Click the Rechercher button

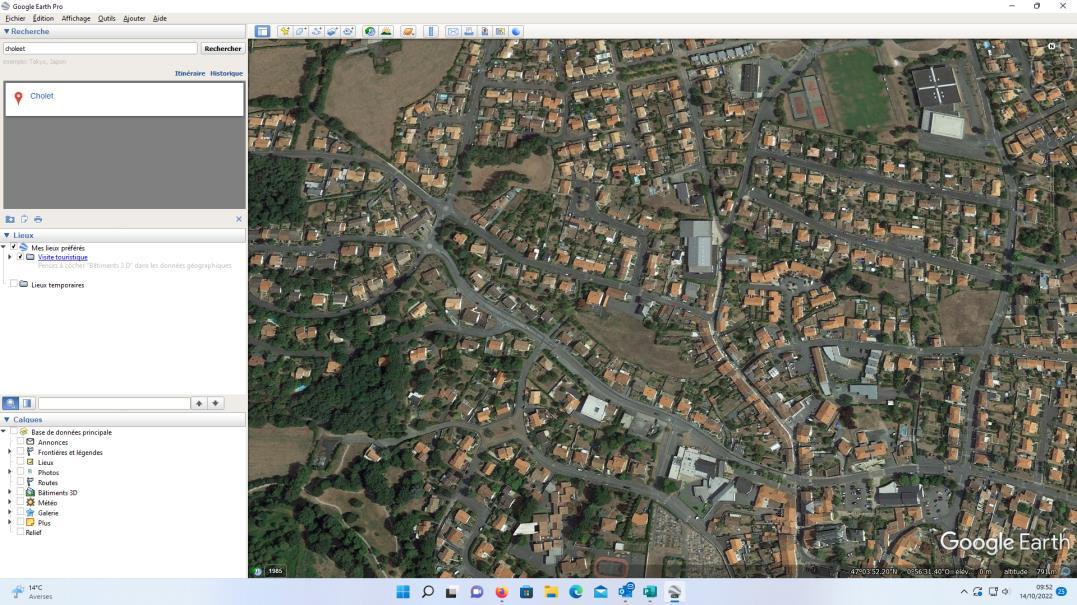click(223, 49)
